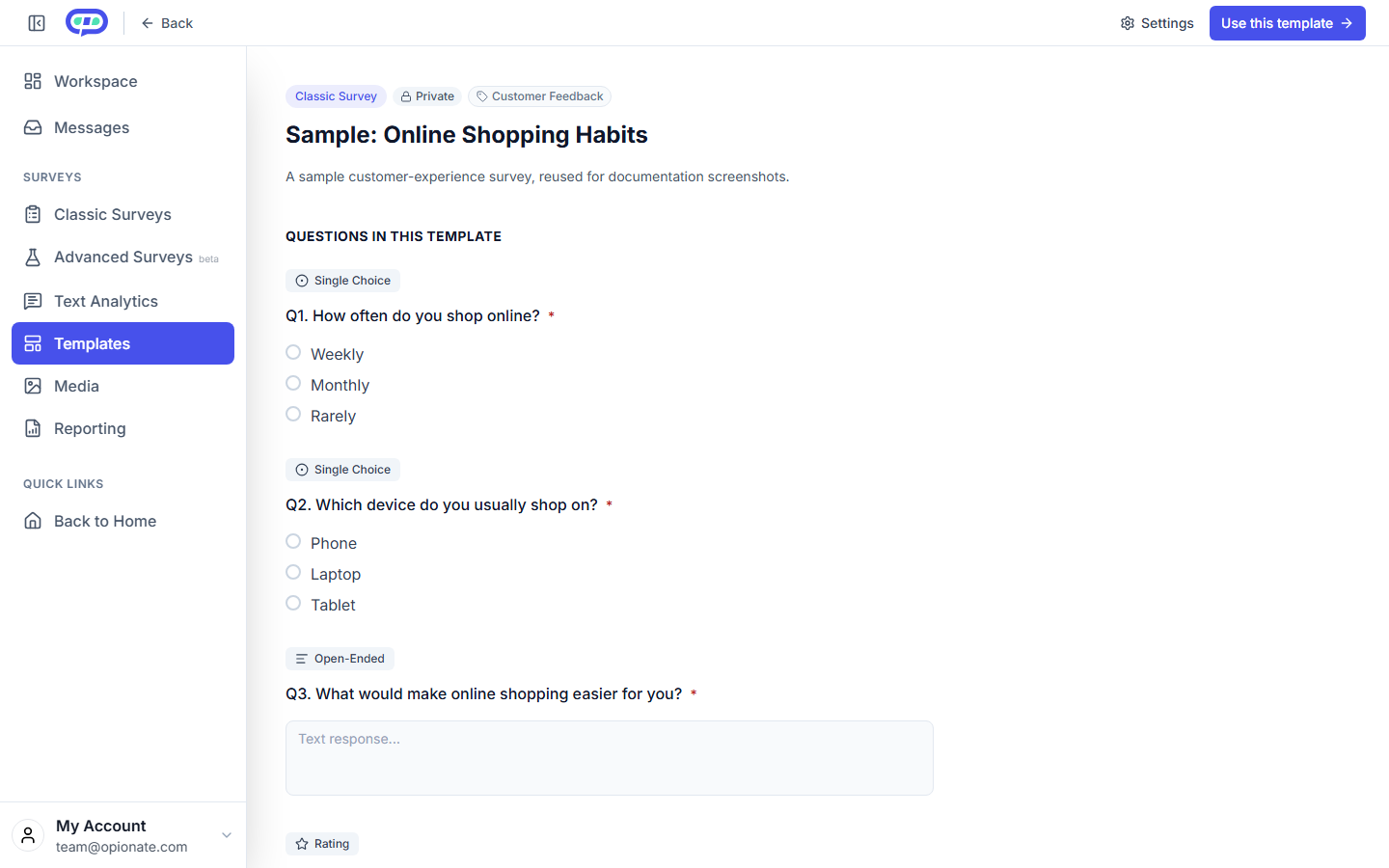The image size is (1389, 868).
Task: Click the Q2 Which device question text
Action: 442,505
